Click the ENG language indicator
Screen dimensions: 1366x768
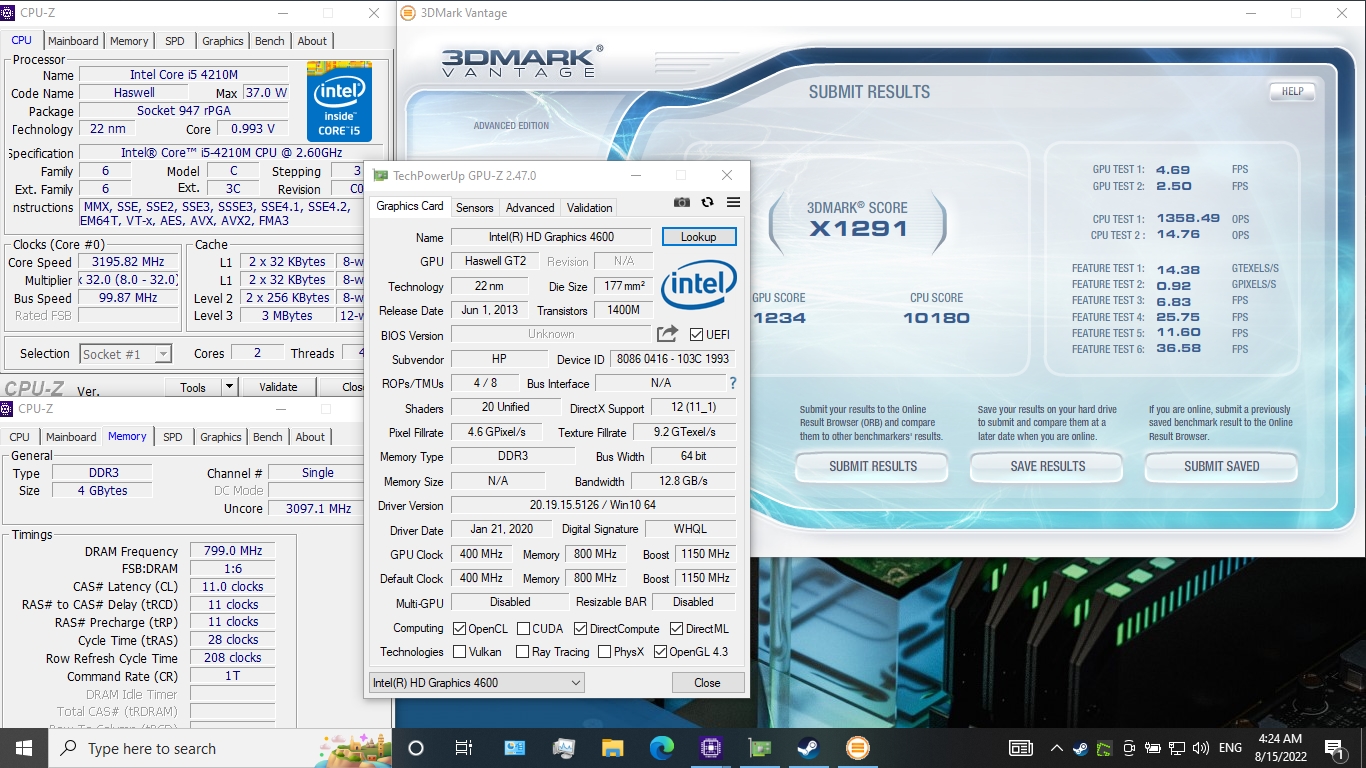point(1229,748)
